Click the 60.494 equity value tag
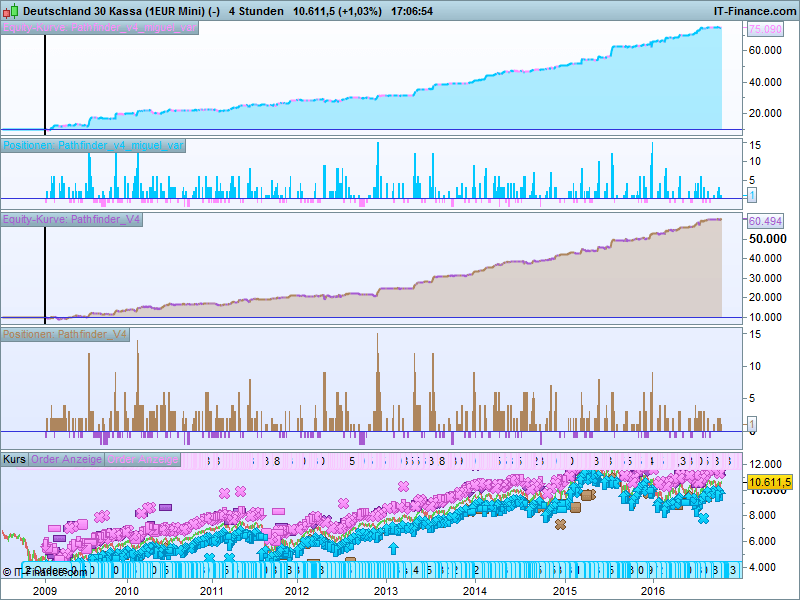 [765, 221]
